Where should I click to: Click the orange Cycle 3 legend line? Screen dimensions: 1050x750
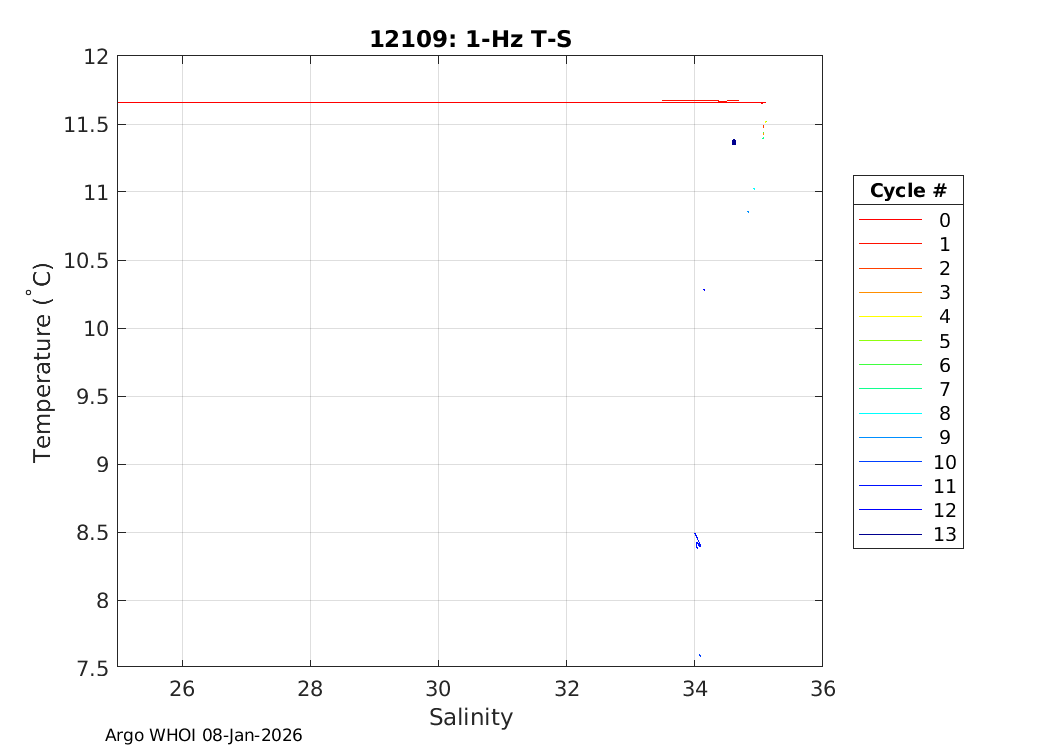tap(889, 292)
